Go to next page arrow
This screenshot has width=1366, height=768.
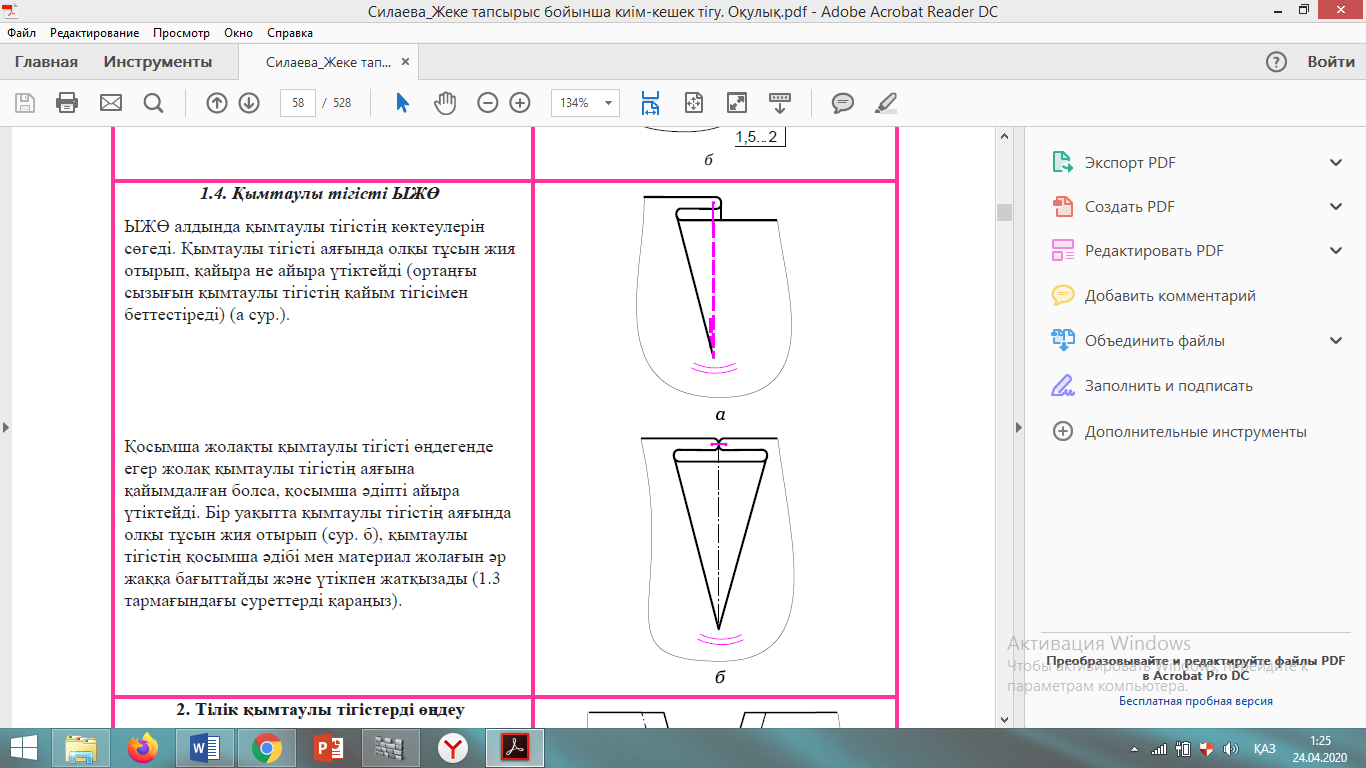pyautogui.click(x=249, y=103)
